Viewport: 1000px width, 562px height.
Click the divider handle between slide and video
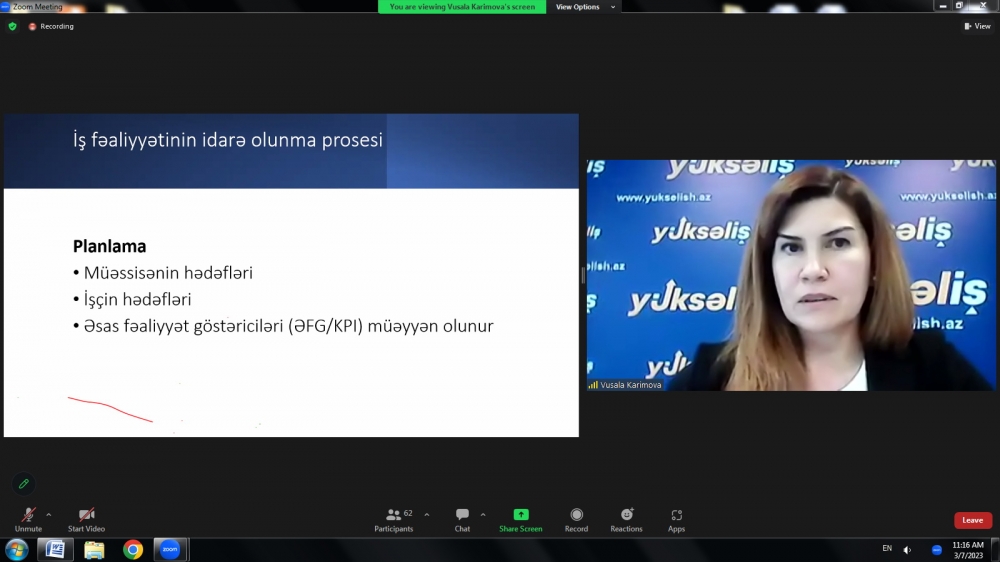(583, 275)
